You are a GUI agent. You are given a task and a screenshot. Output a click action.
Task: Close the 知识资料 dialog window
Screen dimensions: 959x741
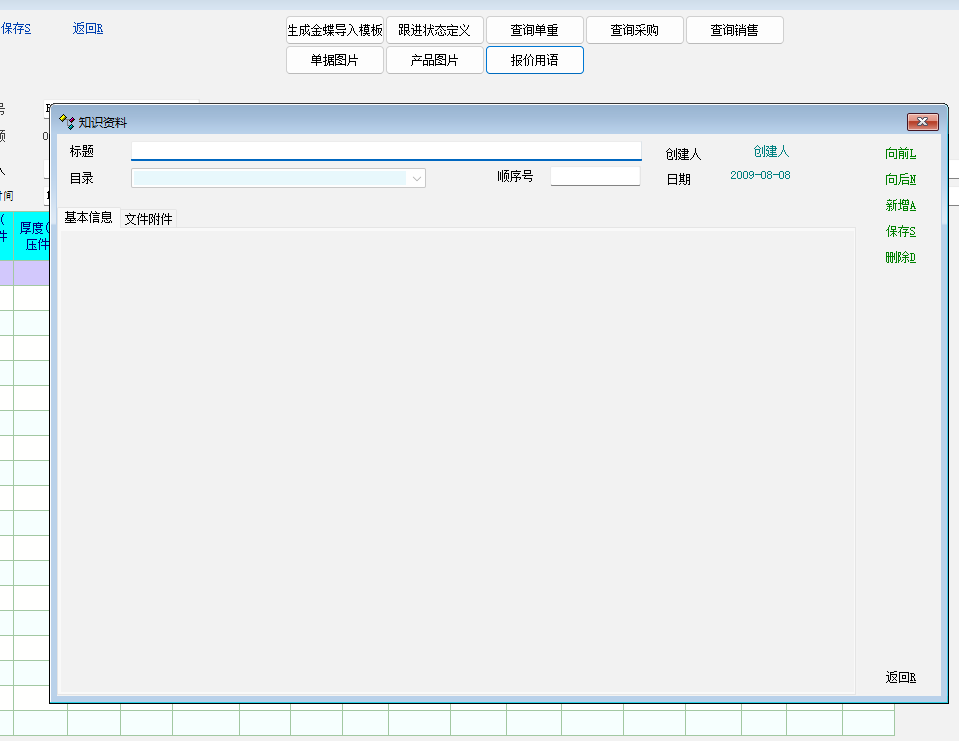coord(922,122)
